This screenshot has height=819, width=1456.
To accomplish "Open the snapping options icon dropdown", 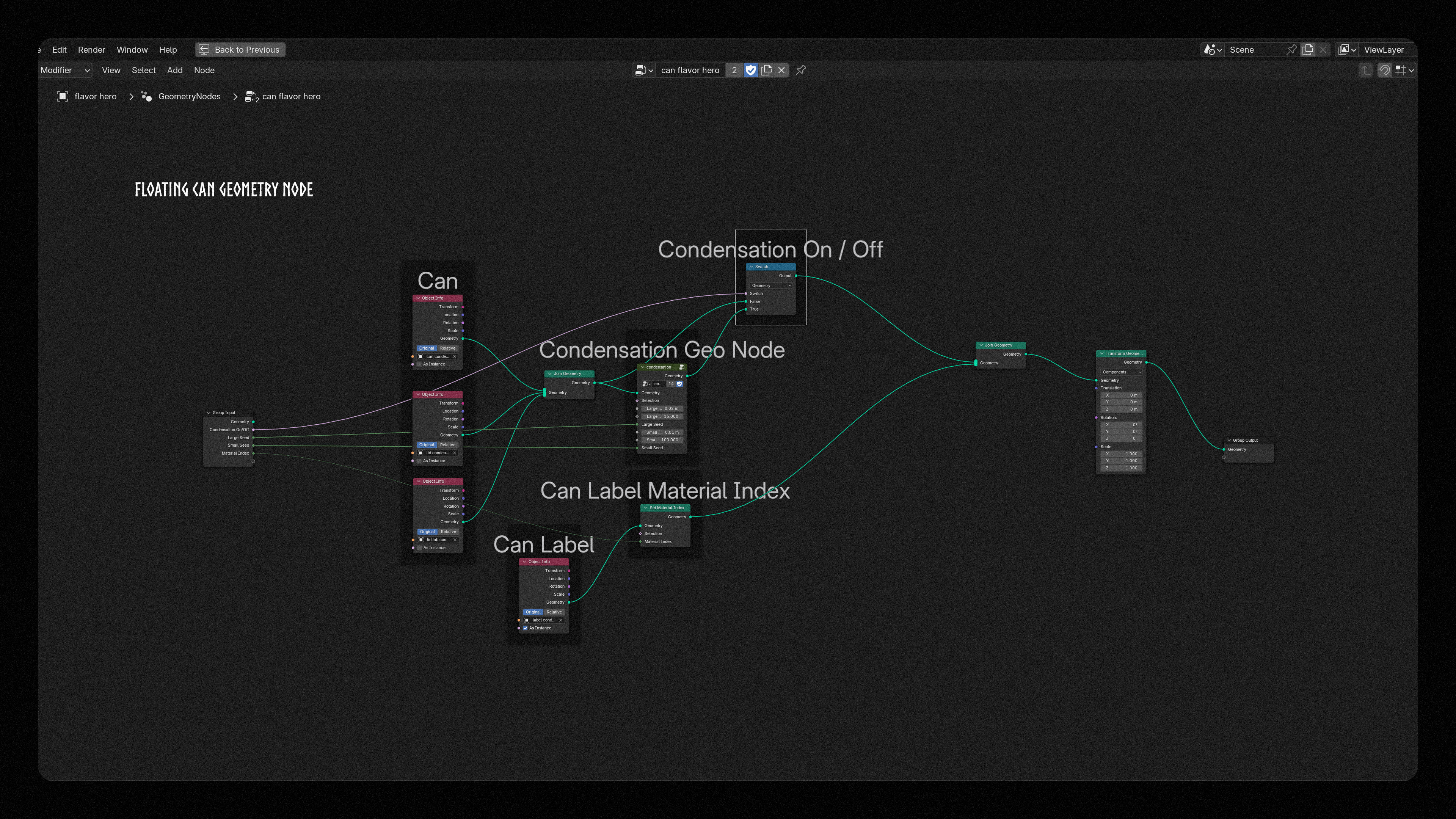I will point(1404,70).
